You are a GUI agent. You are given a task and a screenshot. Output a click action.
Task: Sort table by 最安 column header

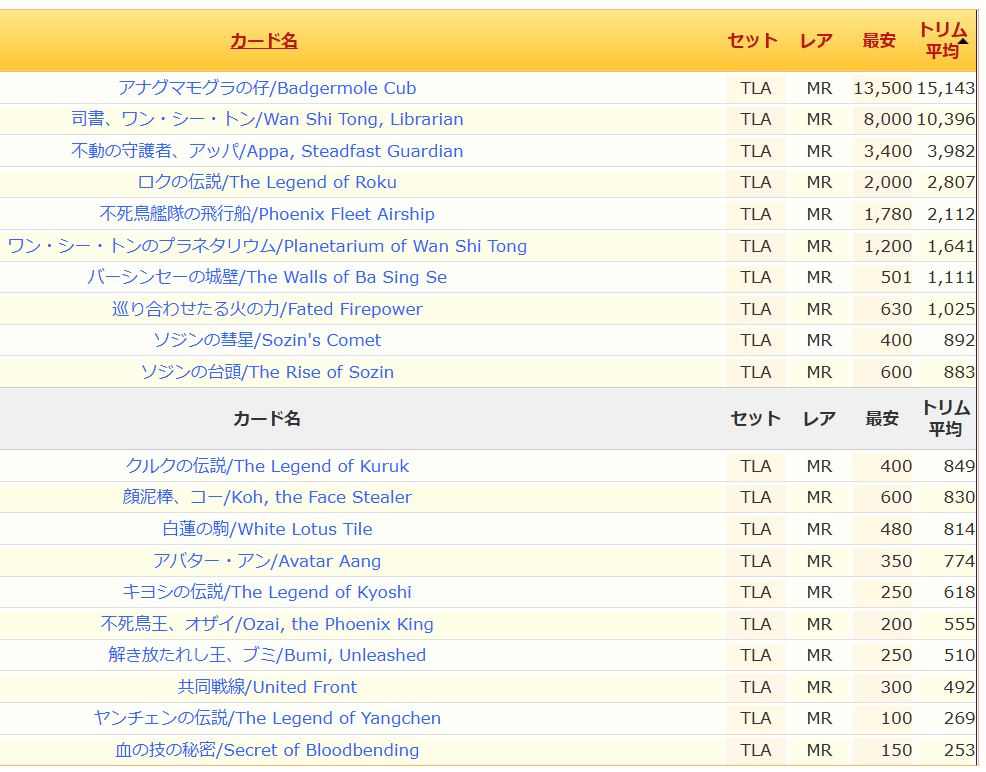[879, 41]
